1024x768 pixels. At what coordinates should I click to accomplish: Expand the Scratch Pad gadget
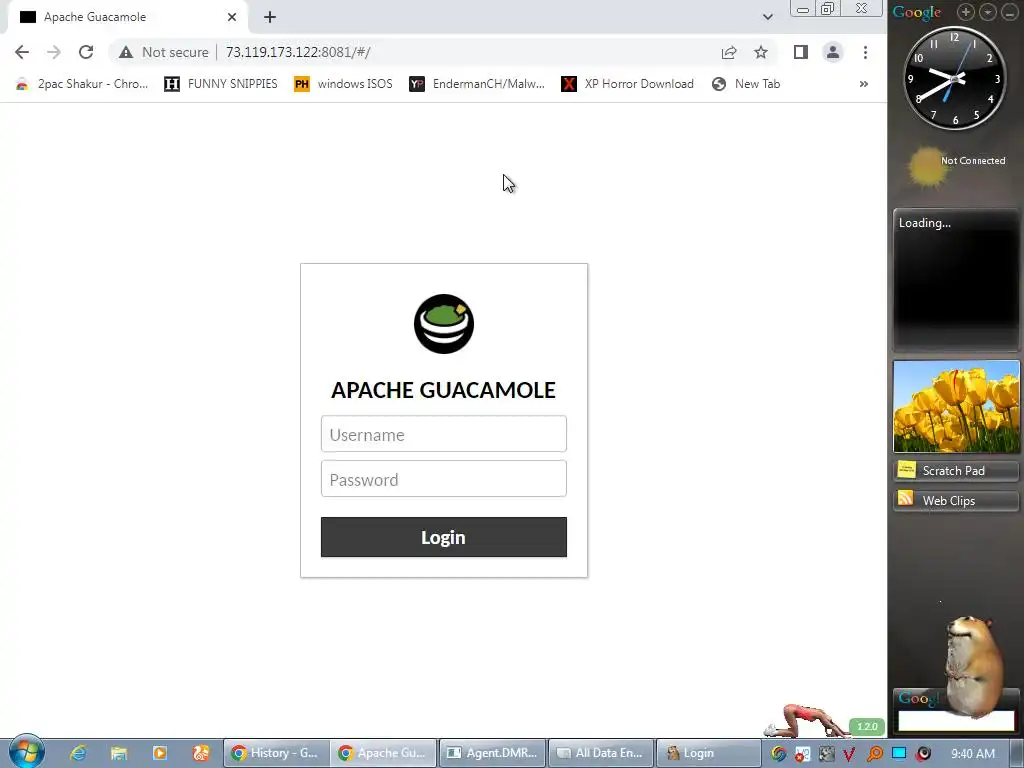tap(955, 470)
